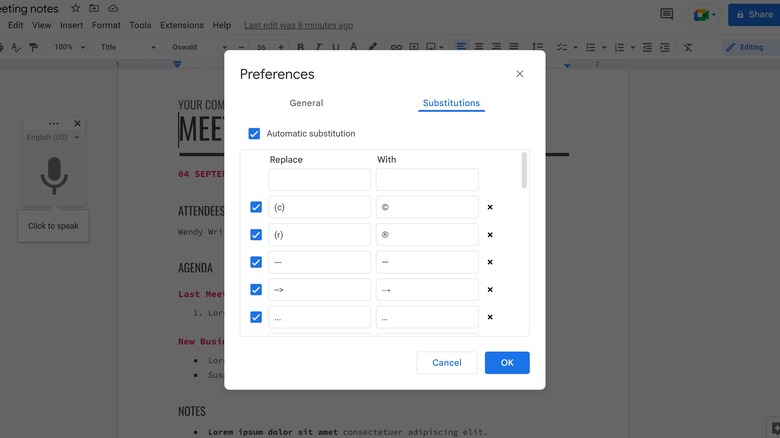
Task: Align text left
Action: [x=462, y=47]
